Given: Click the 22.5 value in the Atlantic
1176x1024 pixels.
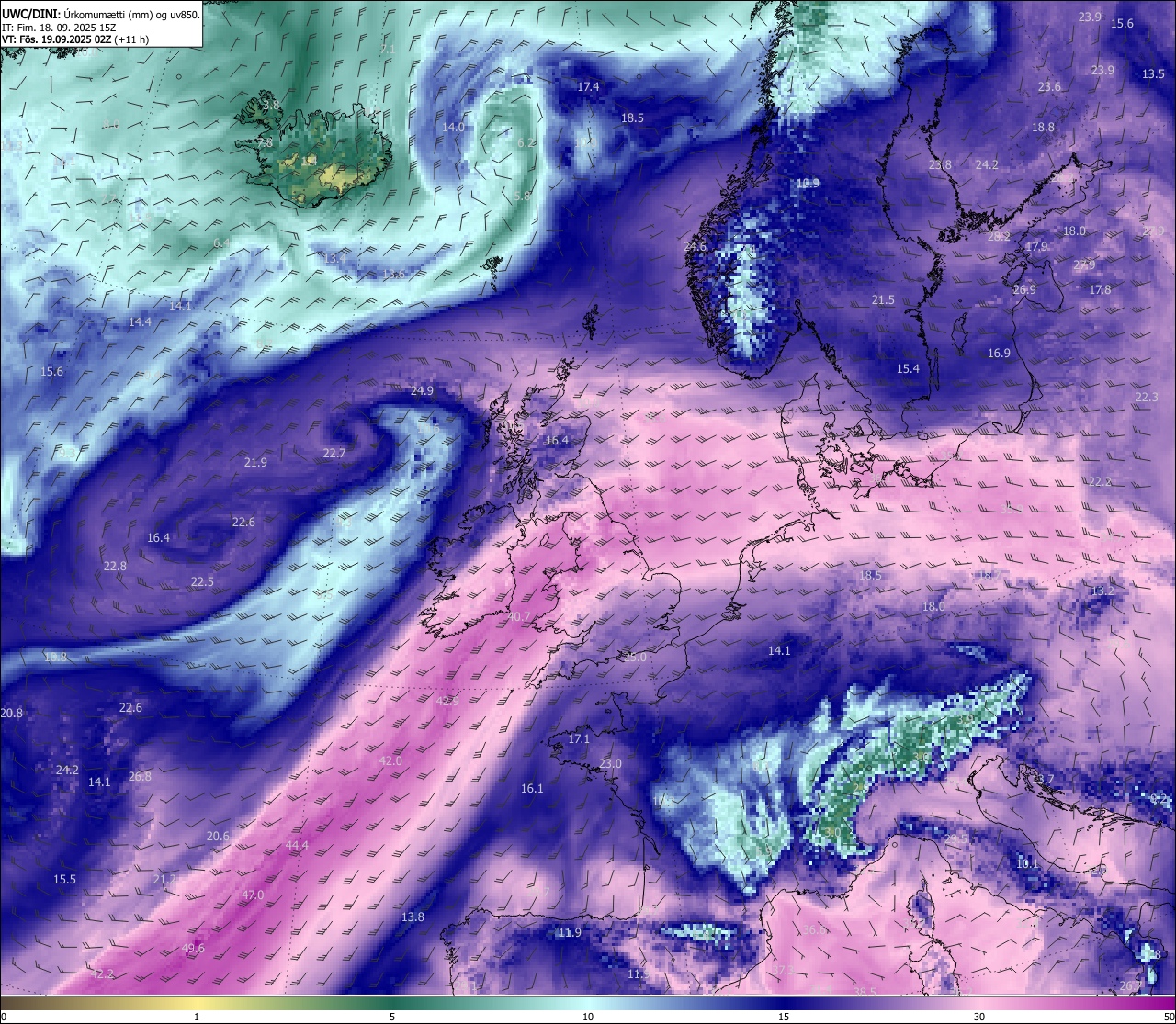Looking at the screenshot, I should [x=202, y=581].
